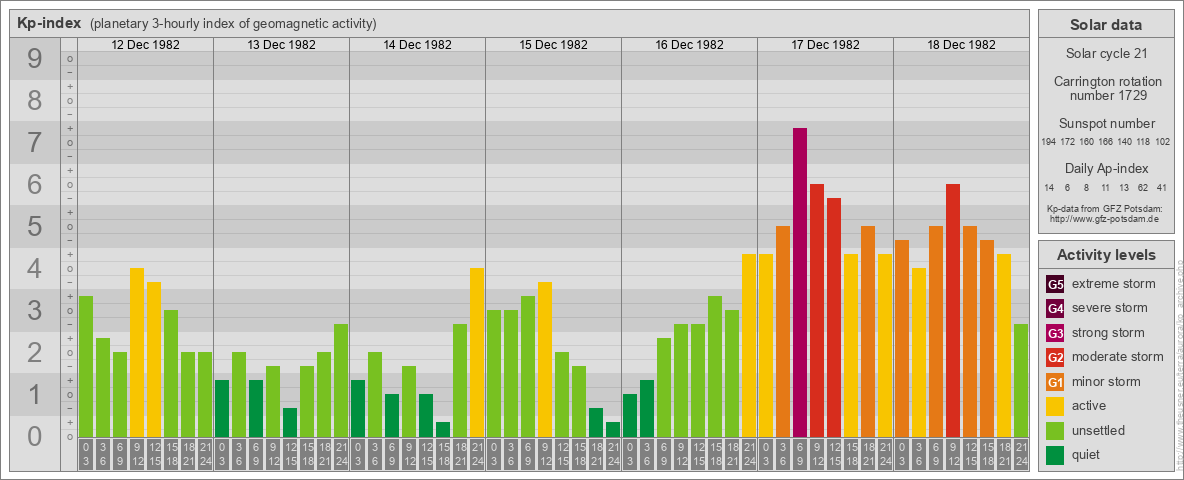Click the y-axis label 9
This screenshot has height=480, width=1184.
35,59
